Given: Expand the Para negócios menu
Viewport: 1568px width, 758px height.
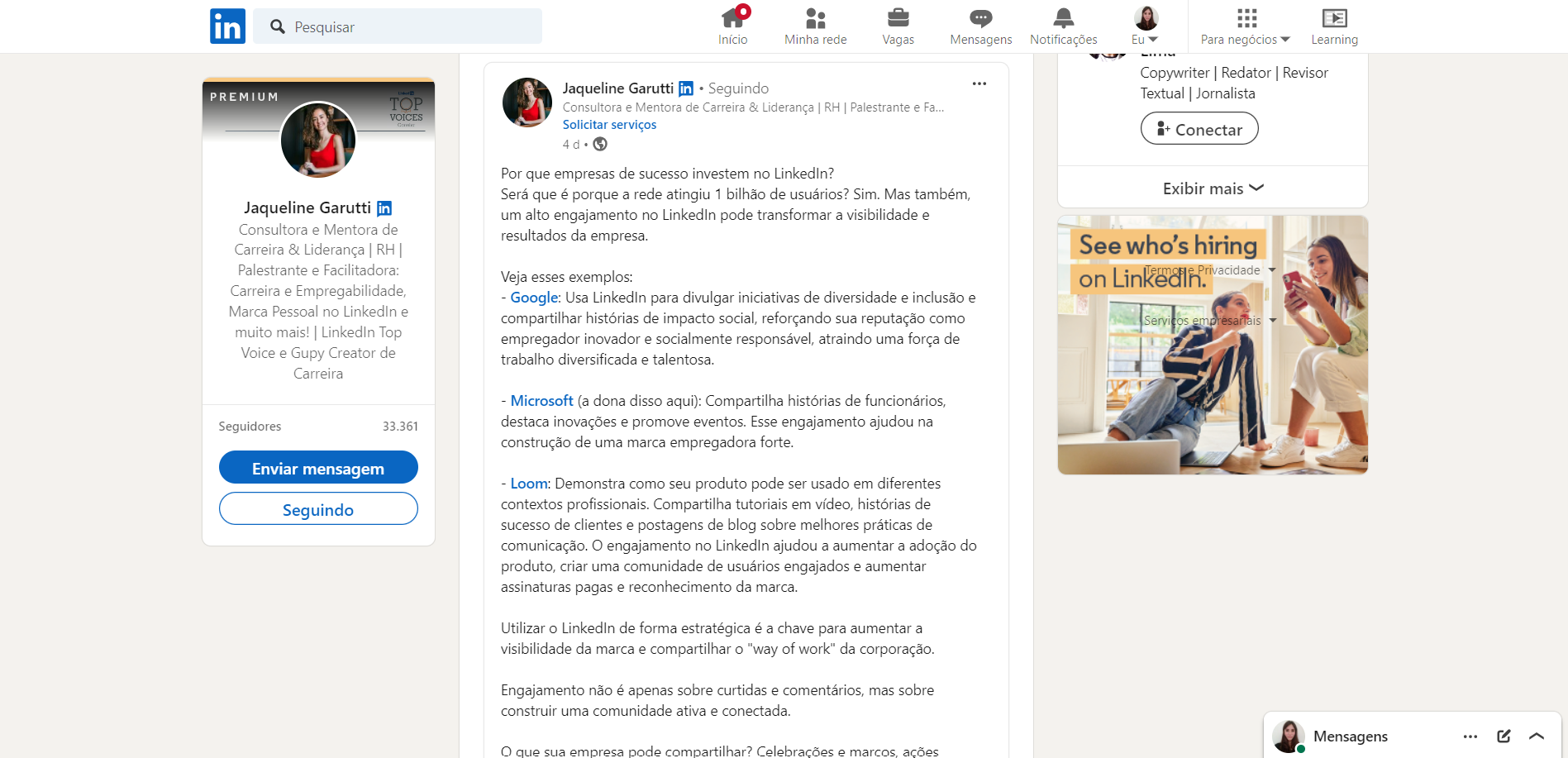Looking at the screenshot, I should pos(1246,26).
